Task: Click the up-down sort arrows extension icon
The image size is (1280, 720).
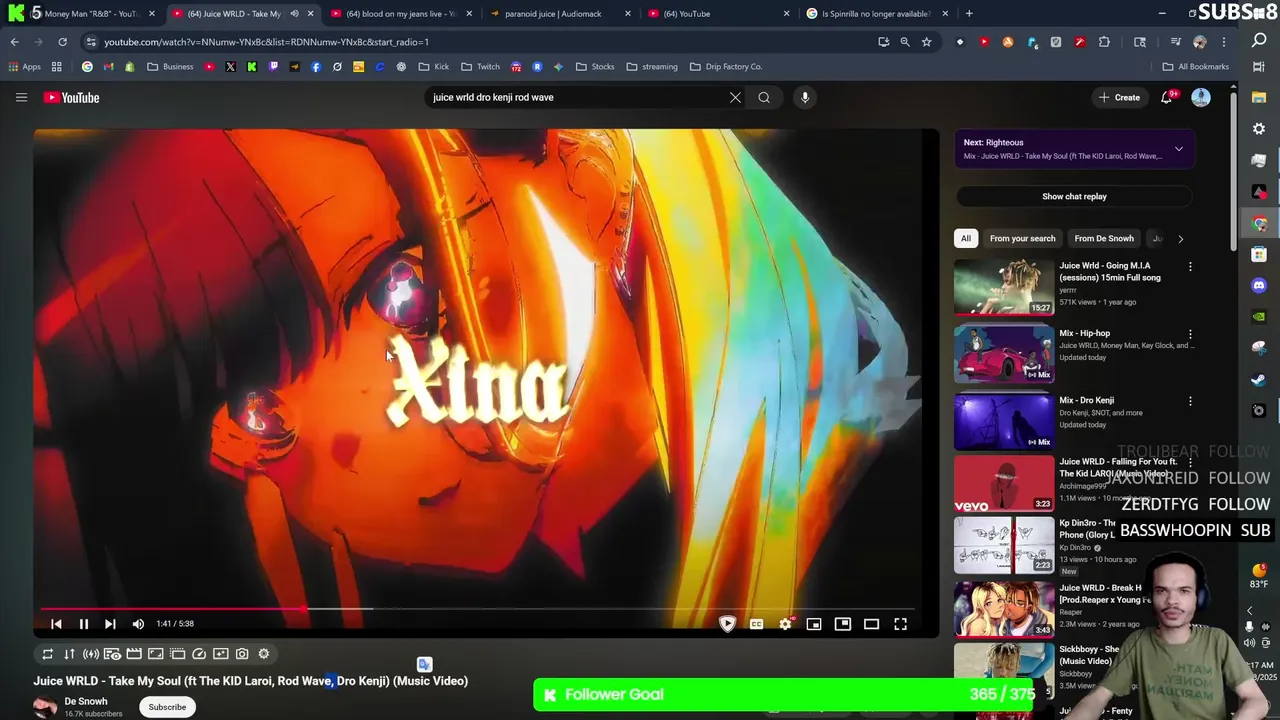Action: 69,654
